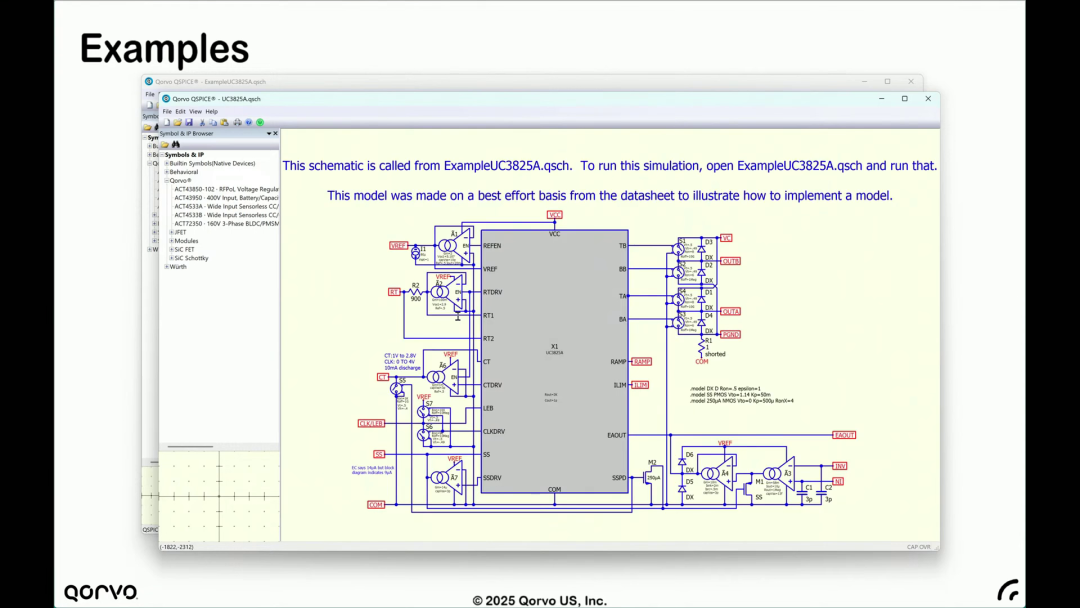Open the Symbol & IP Browser panel dropdown arrow
The image size is (1080, 608).
coord(269,134)
